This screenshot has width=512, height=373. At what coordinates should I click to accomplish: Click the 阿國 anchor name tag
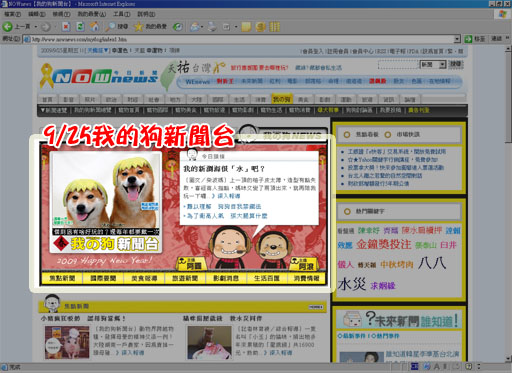click(x=191, y=264)
